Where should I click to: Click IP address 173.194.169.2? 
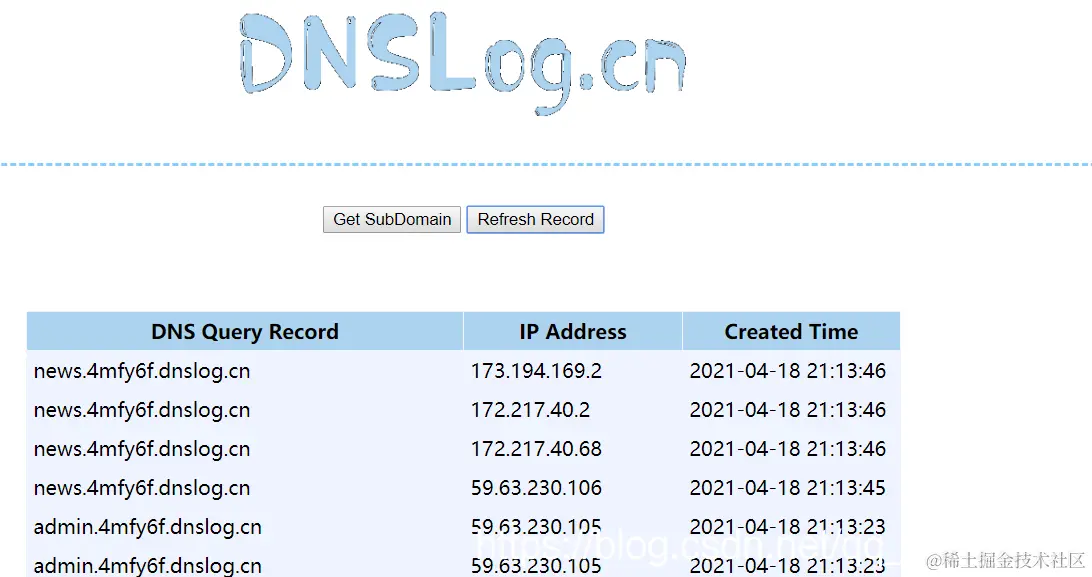536,371
